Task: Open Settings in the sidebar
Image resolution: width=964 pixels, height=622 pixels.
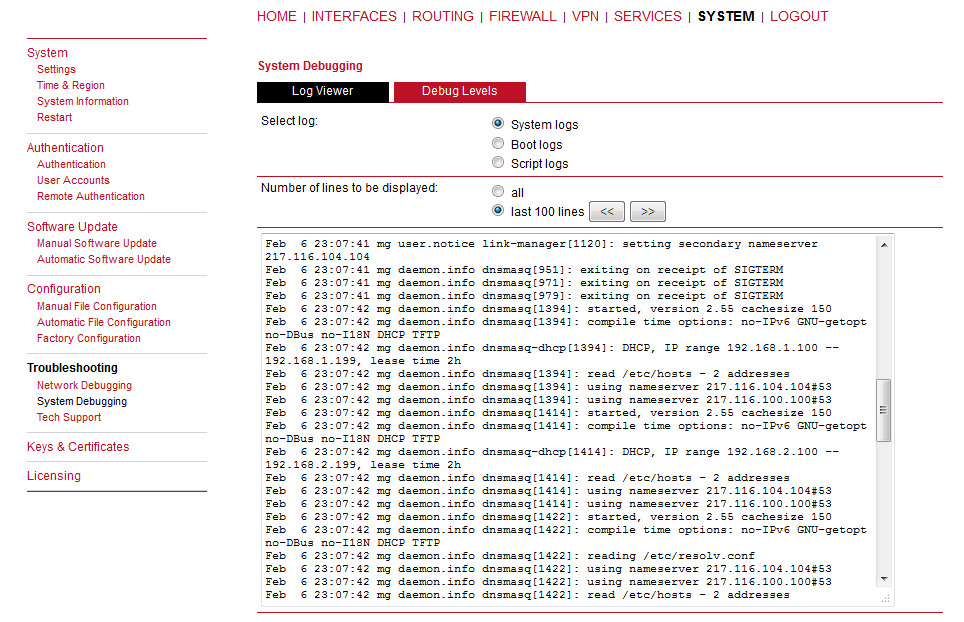Action: pos(56,69)
